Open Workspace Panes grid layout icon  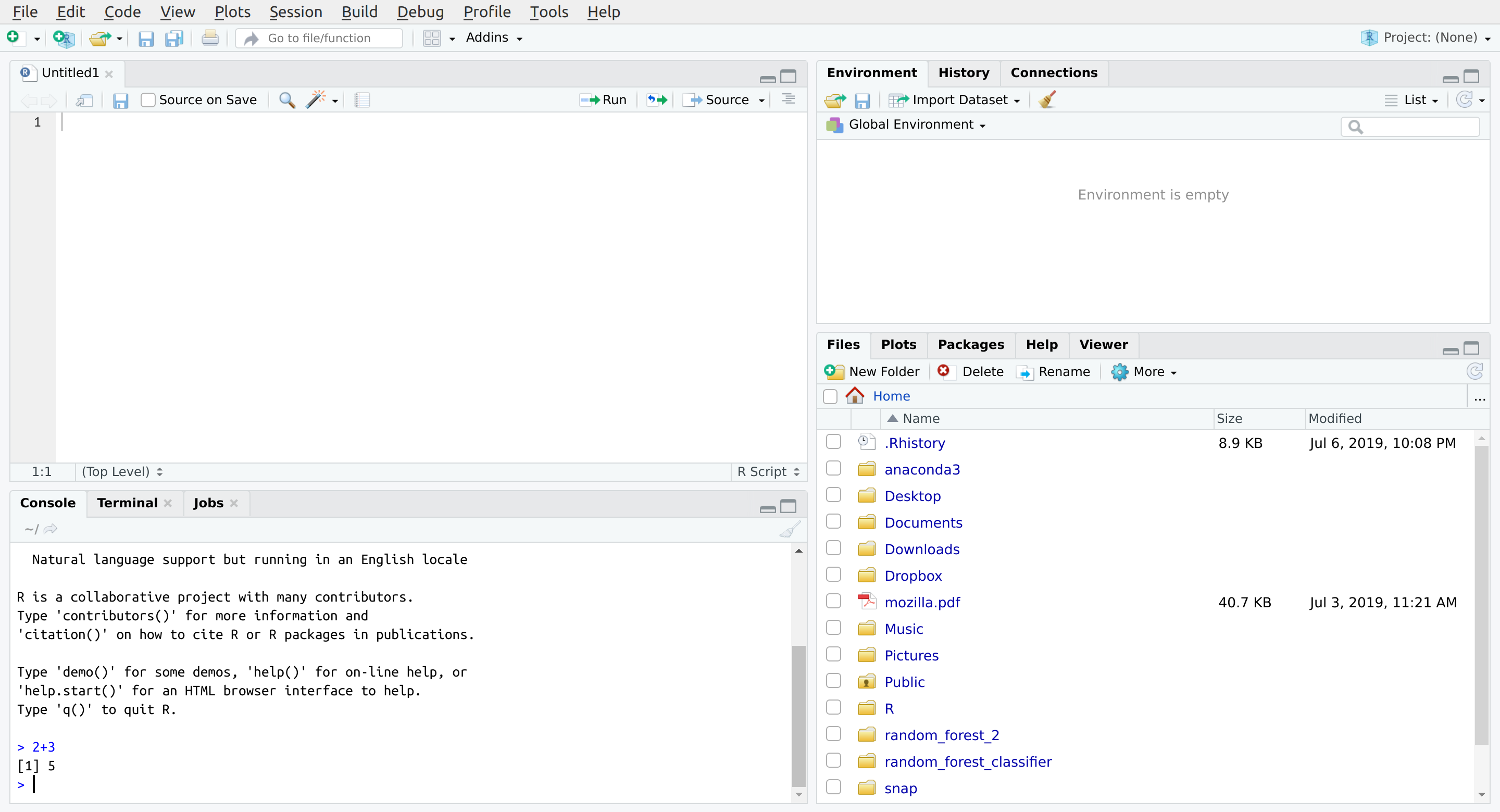(x=432, y=39)
